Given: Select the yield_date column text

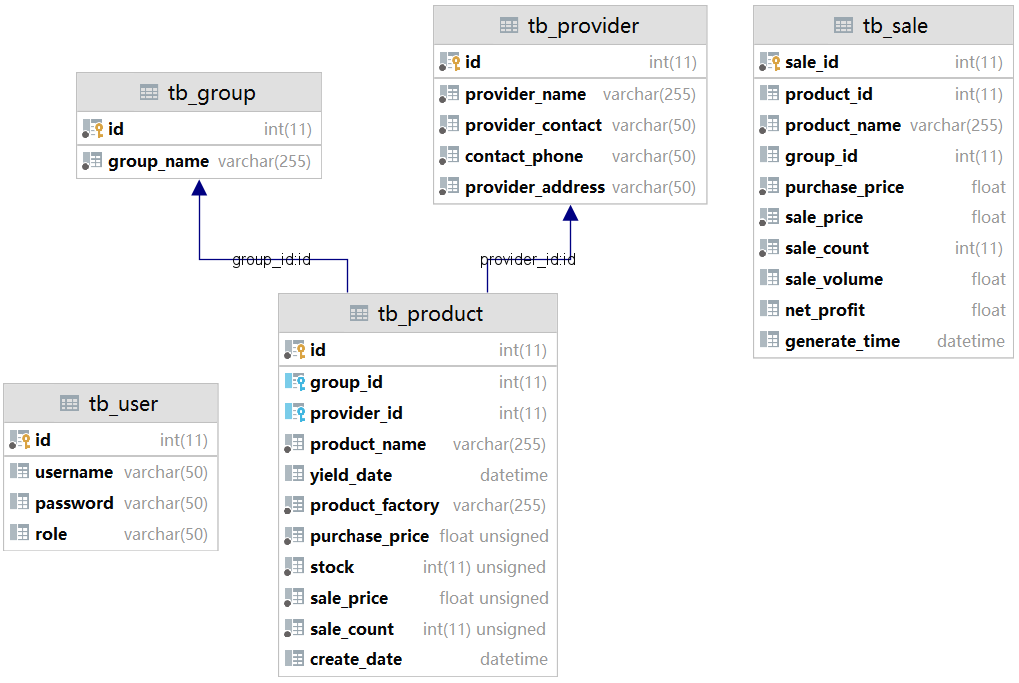Looking at the screenshot, I should (x=351, y=475).
